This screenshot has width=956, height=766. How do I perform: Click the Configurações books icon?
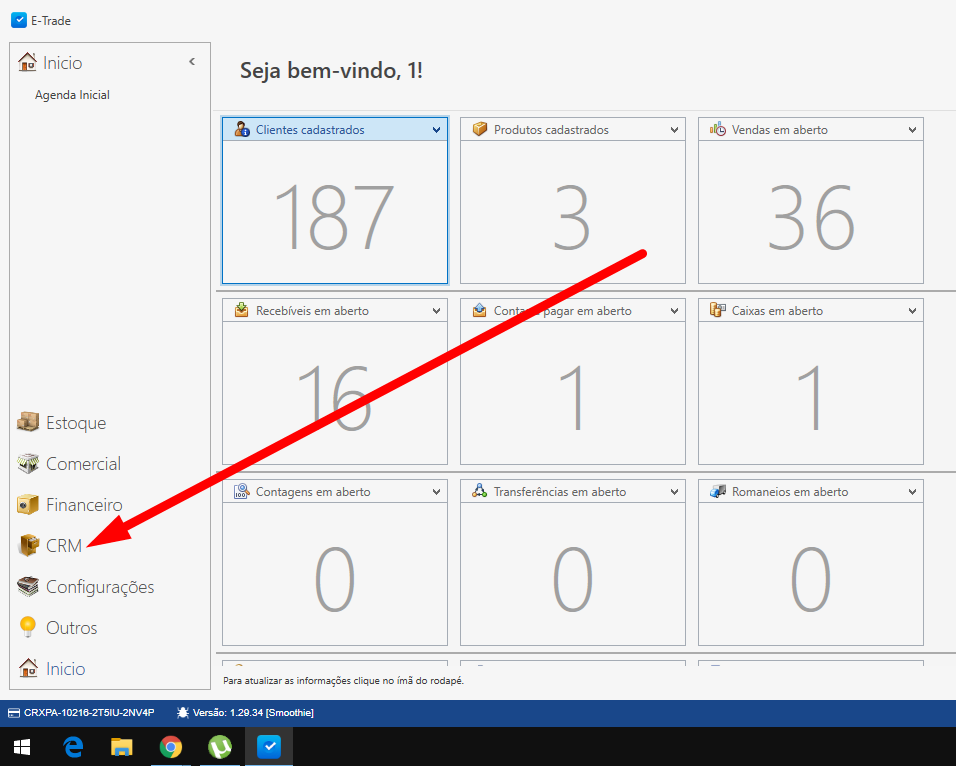pos(28,586)
